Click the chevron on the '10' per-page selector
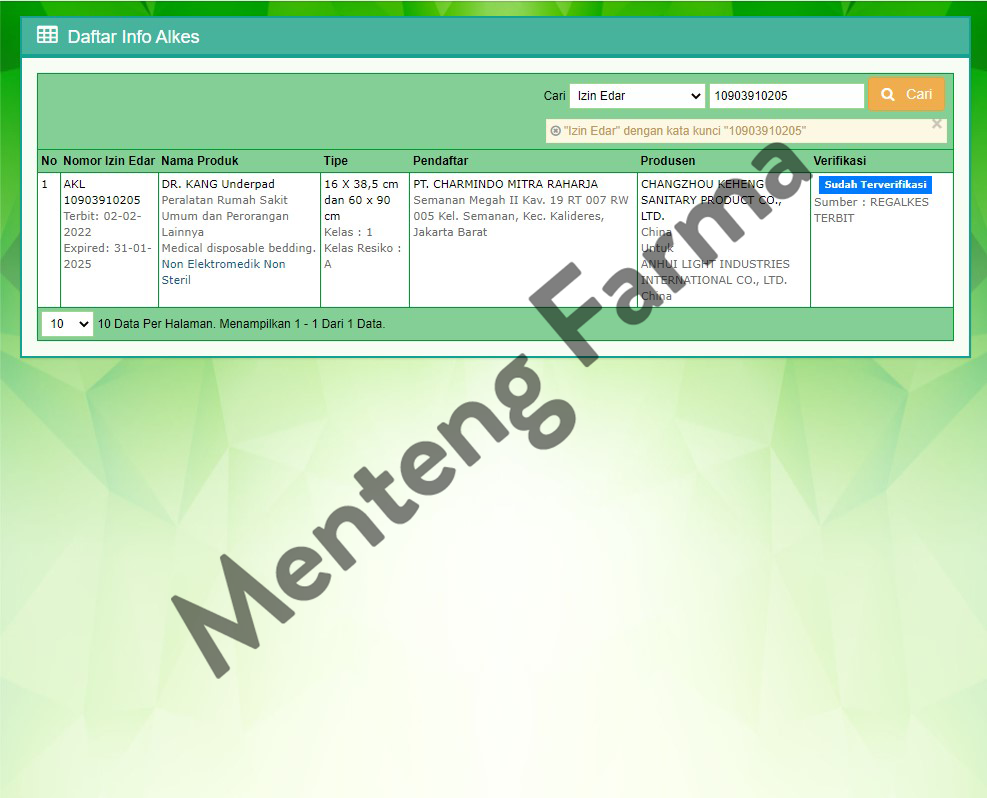Image resolution: width=987 pixels, height=798 pixels. [x=84, y=324]
